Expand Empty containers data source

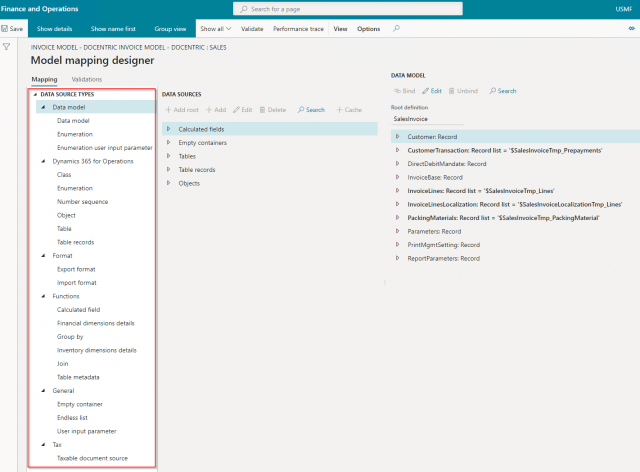point(168,142)
